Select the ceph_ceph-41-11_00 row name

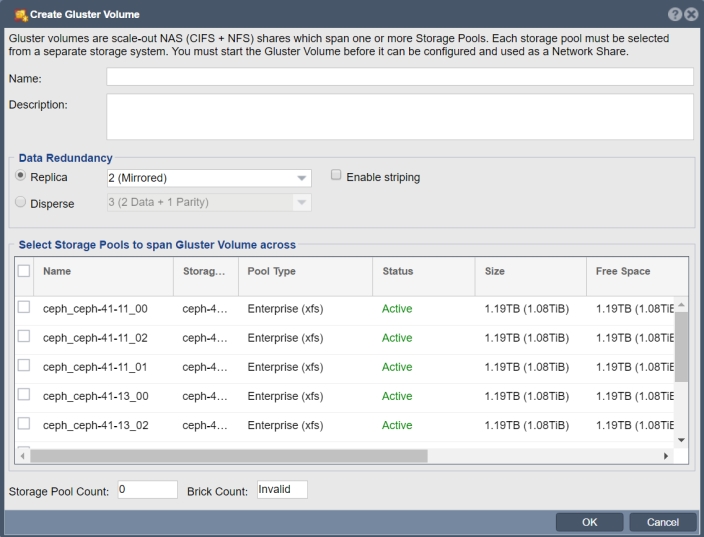(95, 309)
